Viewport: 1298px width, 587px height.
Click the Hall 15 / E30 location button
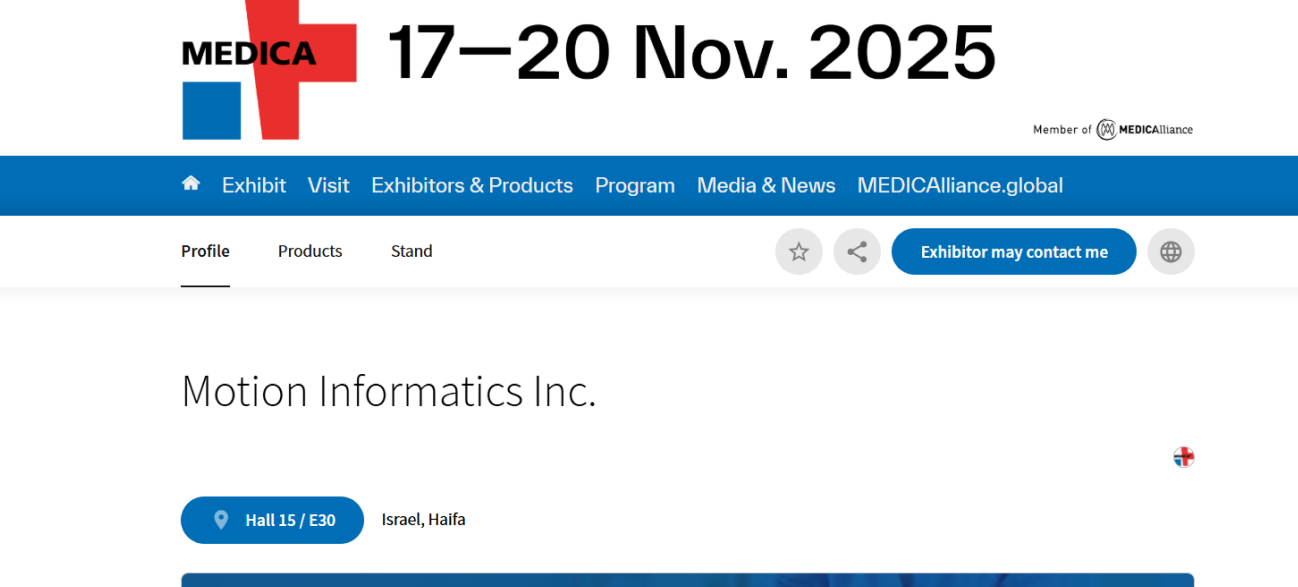(x=272, y=520)
